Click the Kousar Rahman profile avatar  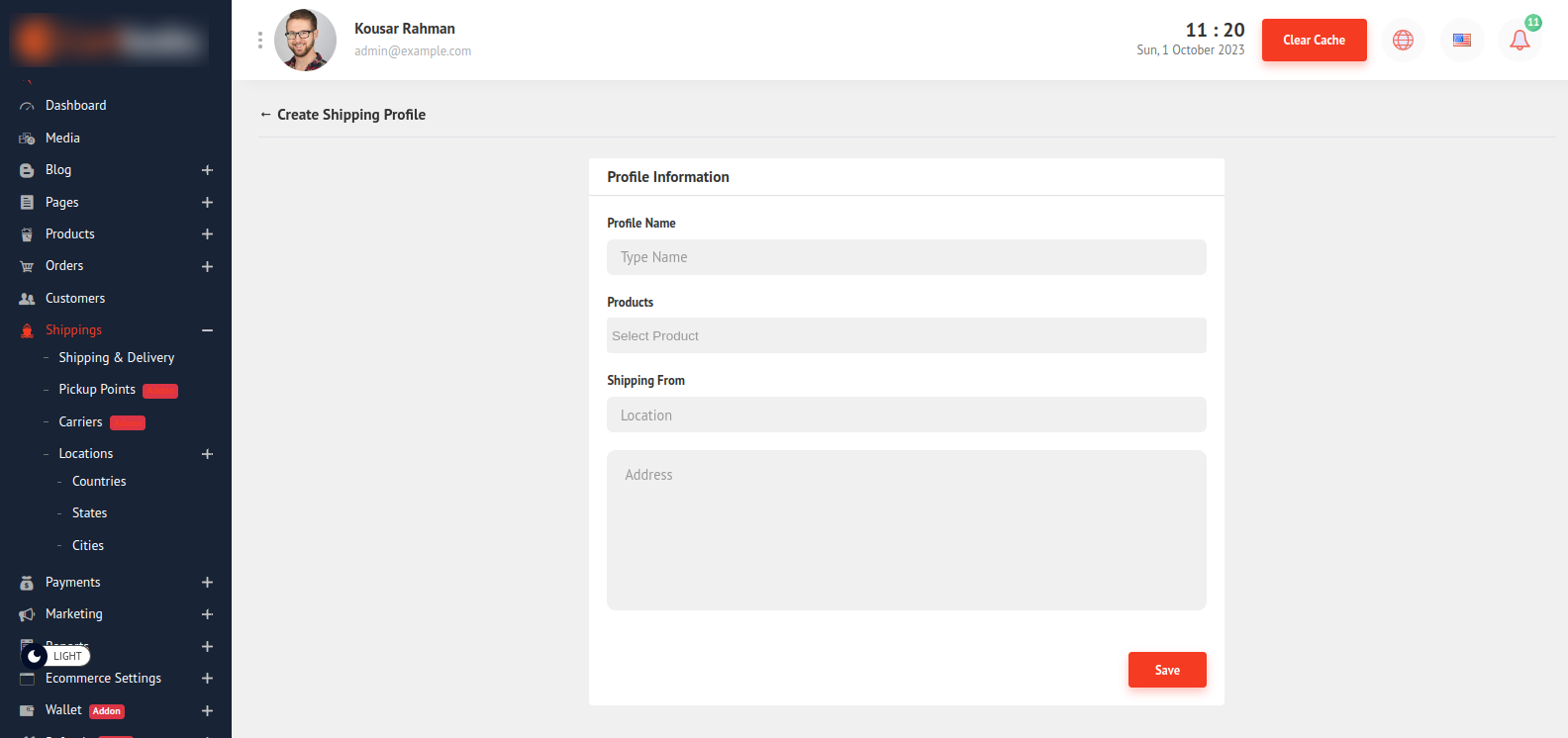[305, 41]
